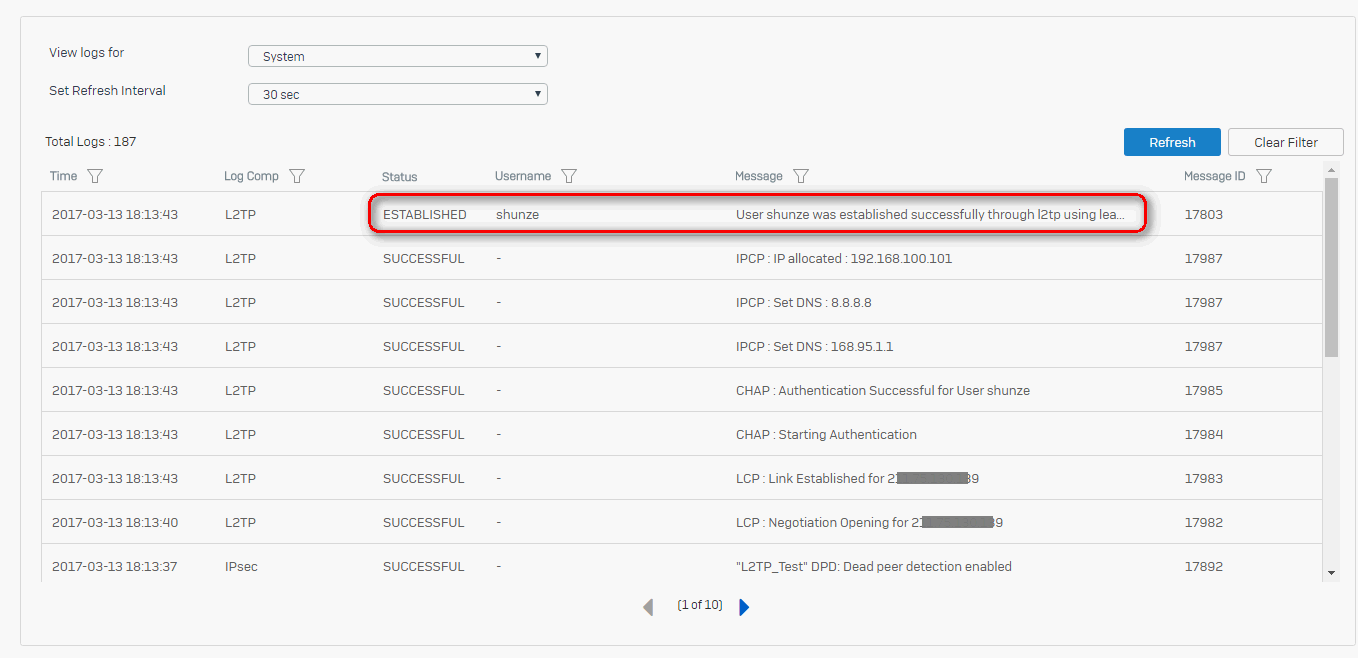Expand the Set Refresh Interval dropdown
1358x658 pixels.
[397, 94]
